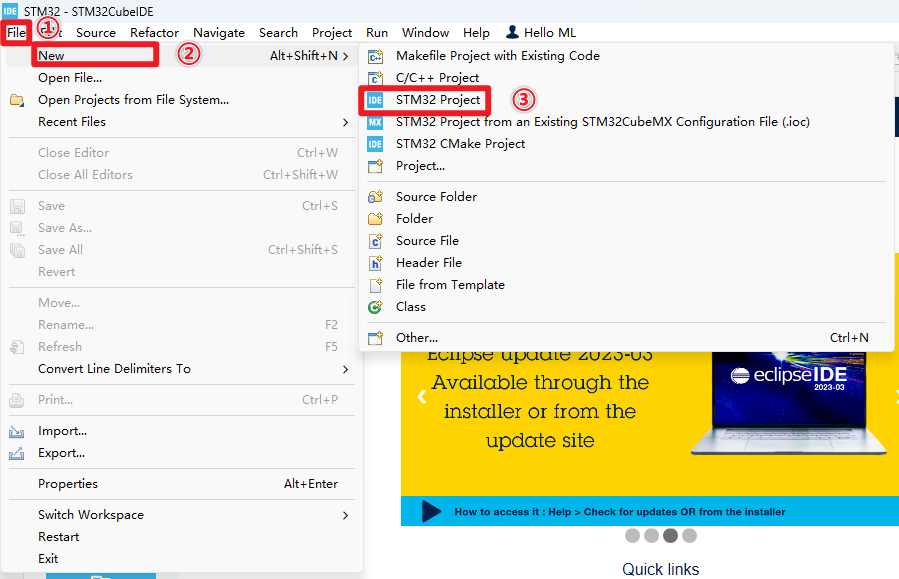This screenshot has width=899, height=579.
Task: Click the folder icon beside Open Projects
Action: point(17,100)
